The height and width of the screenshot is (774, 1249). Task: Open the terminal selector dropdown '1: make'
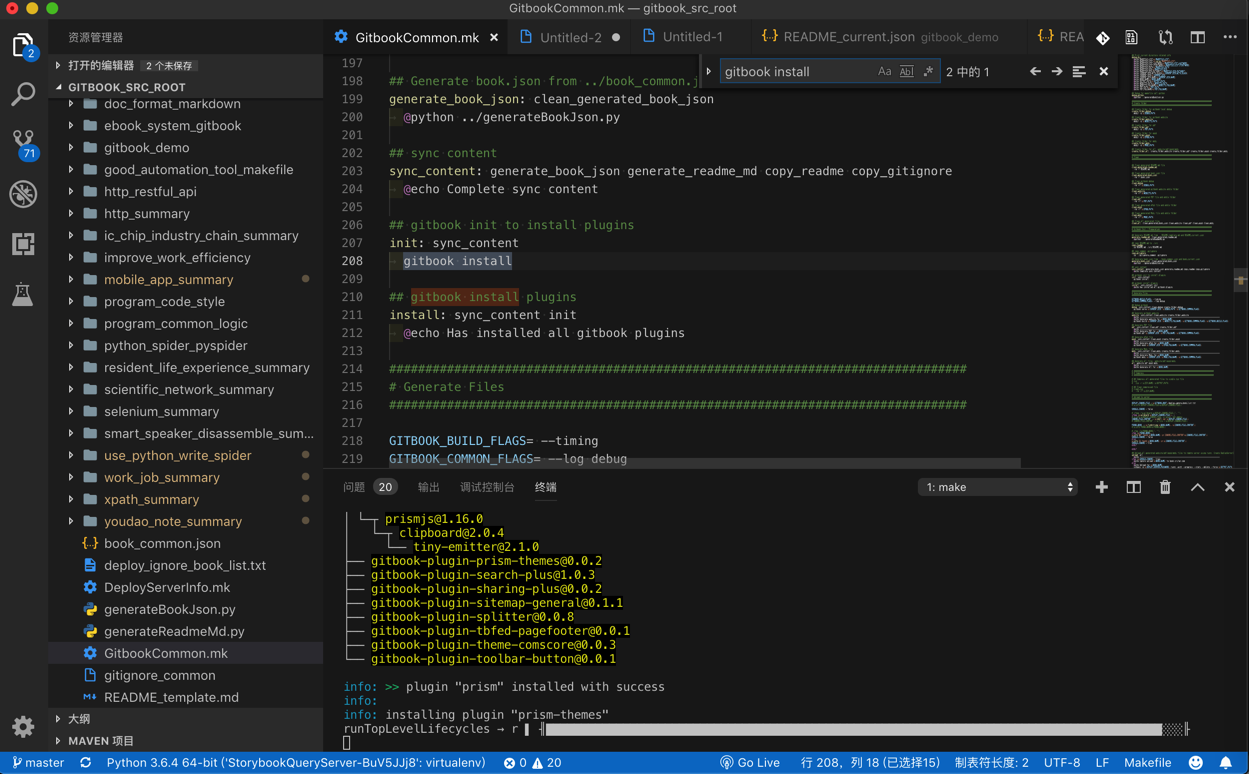pos(998,487)
